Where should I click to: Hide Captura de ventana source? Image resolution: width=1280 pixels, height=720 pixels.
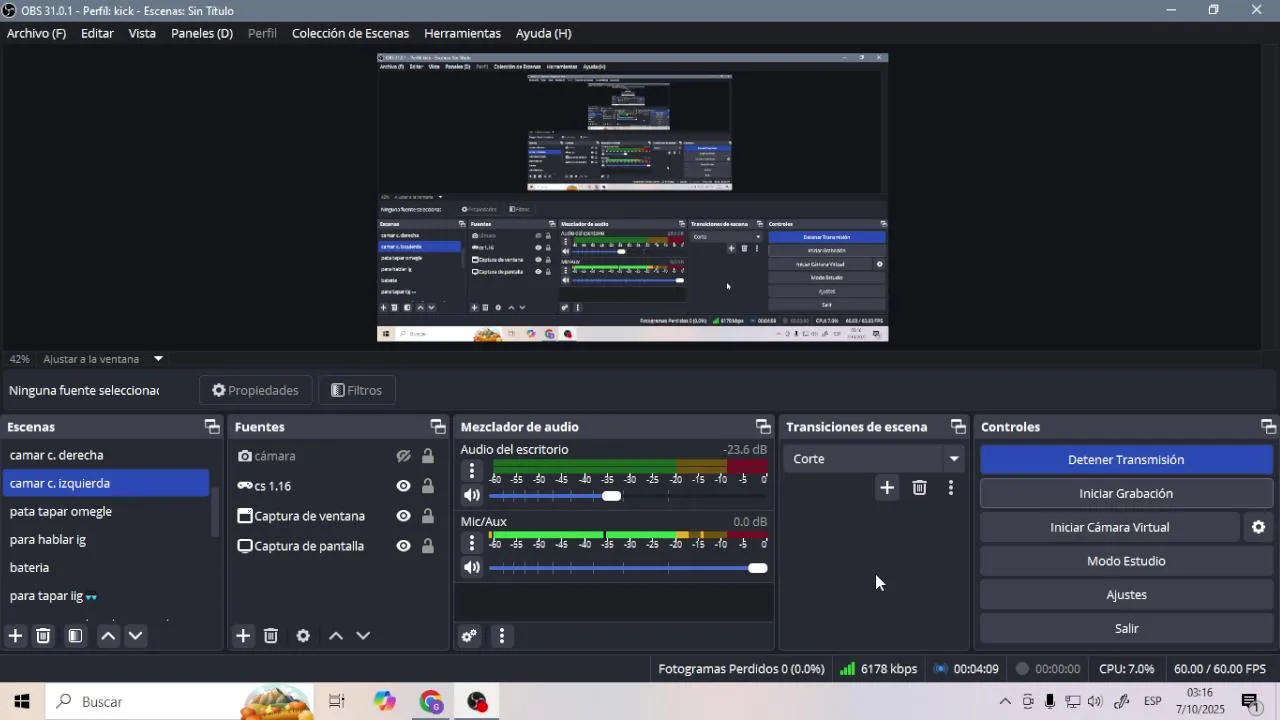[x=403, y=516]
